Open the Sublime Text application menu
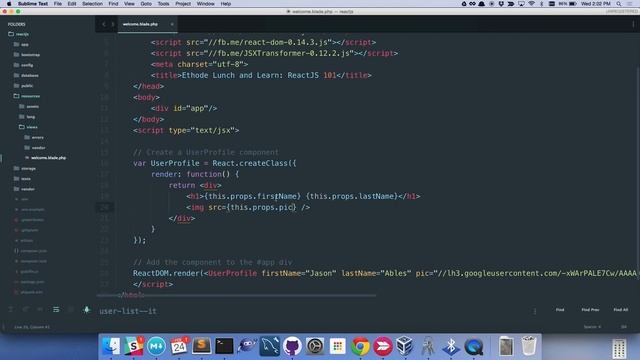Viewport: 640px width, 360px height. click(x=33, y=4)
